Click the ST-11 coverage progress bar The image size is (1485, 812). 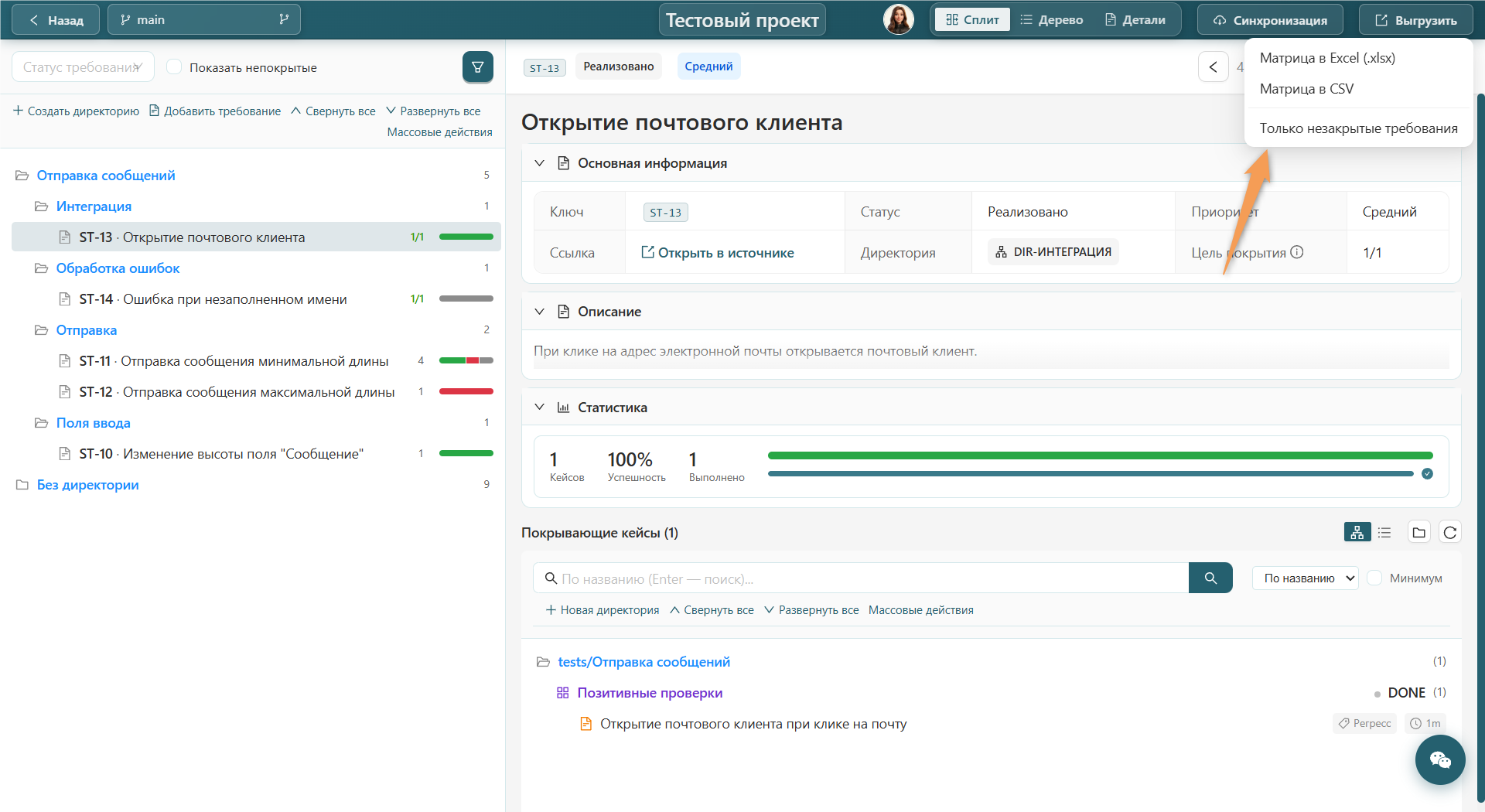(466, 360)
